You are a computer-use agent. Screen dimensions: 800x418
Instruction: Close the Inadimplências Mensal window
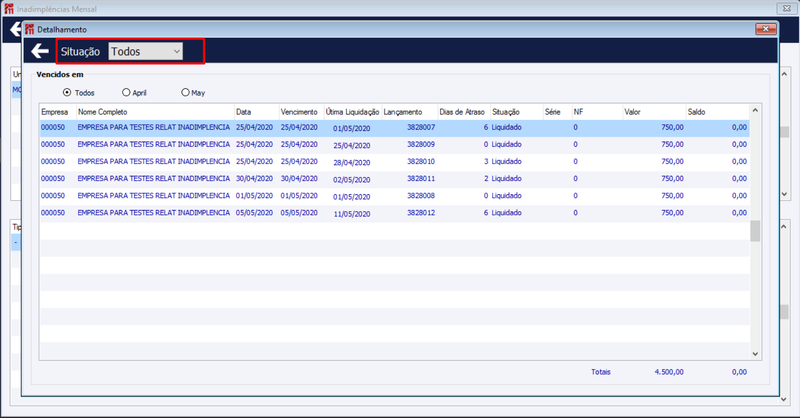pos(786,9)
